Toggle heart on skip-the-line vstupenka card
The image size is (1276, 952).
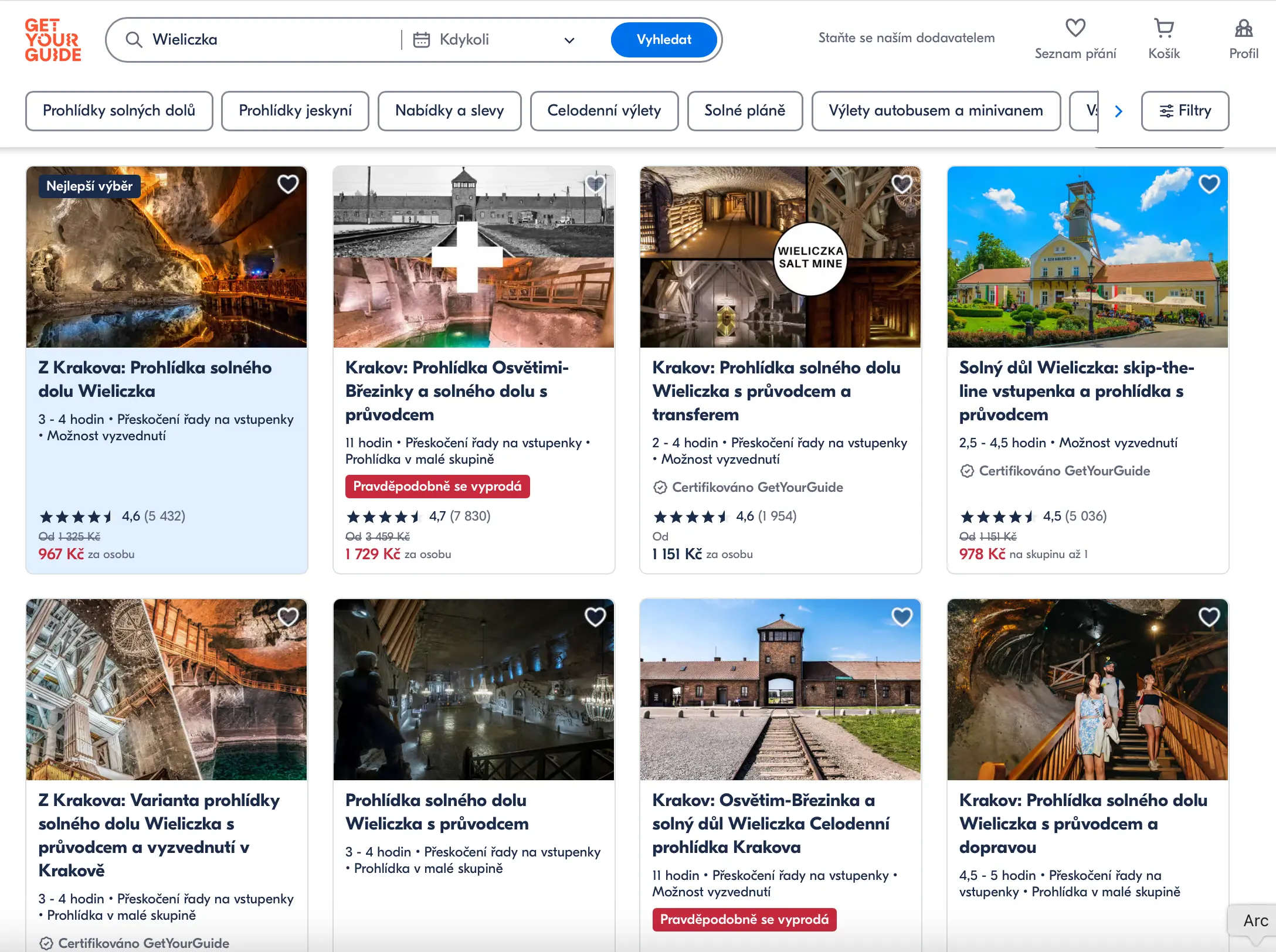[1209, 184]
